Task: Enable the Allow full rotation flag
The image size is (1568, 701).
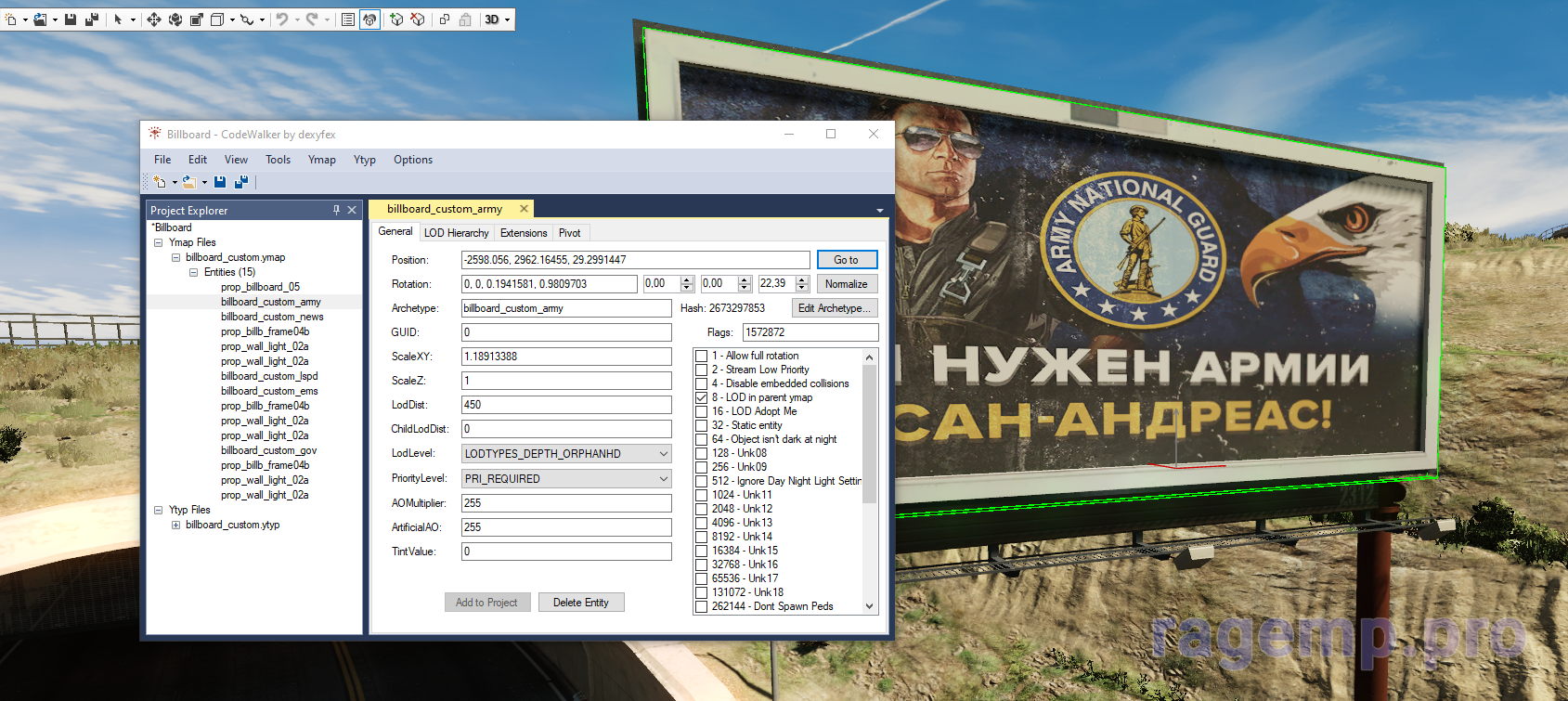Action: [x=702, y=357]
